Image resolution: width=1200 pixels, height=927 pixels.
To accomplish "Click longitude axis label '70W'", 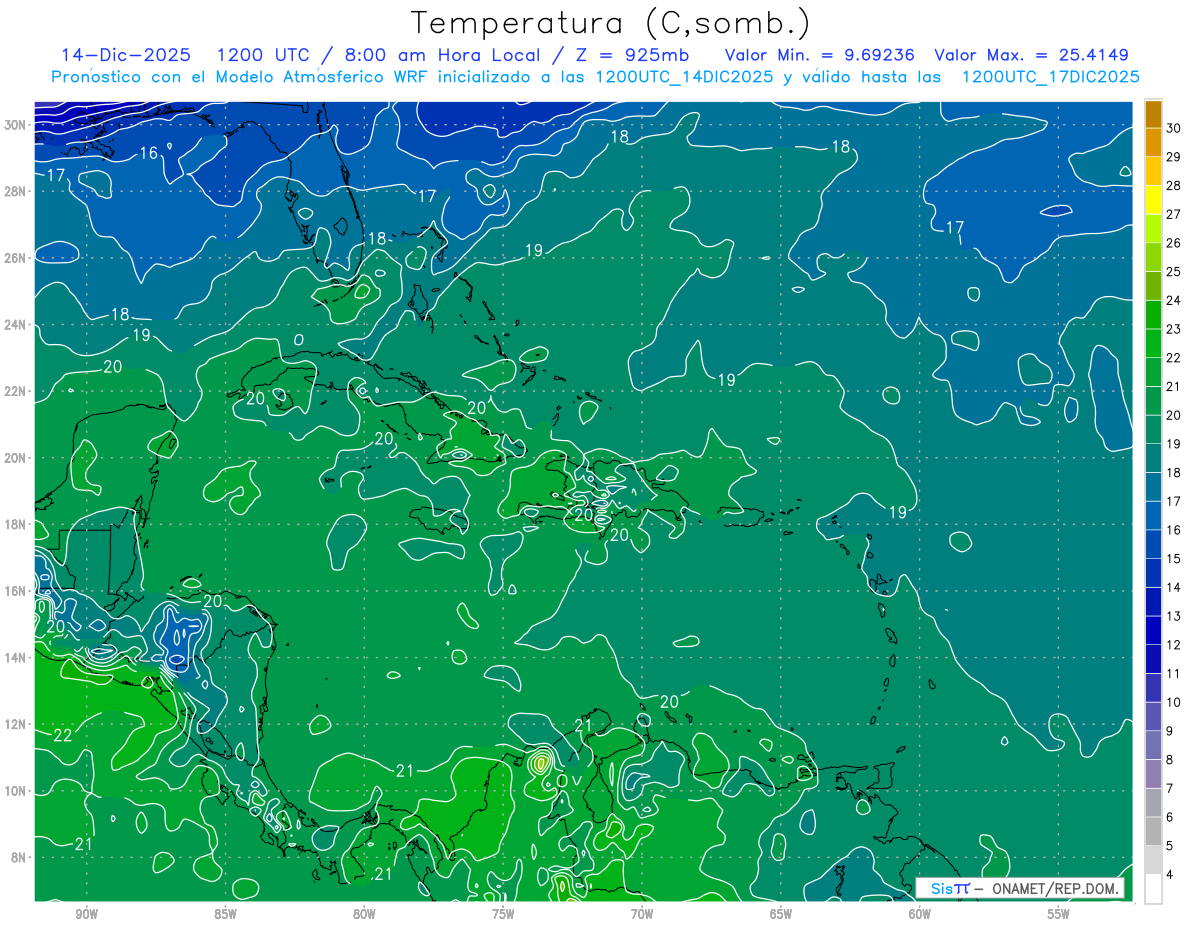I will 642,915.
